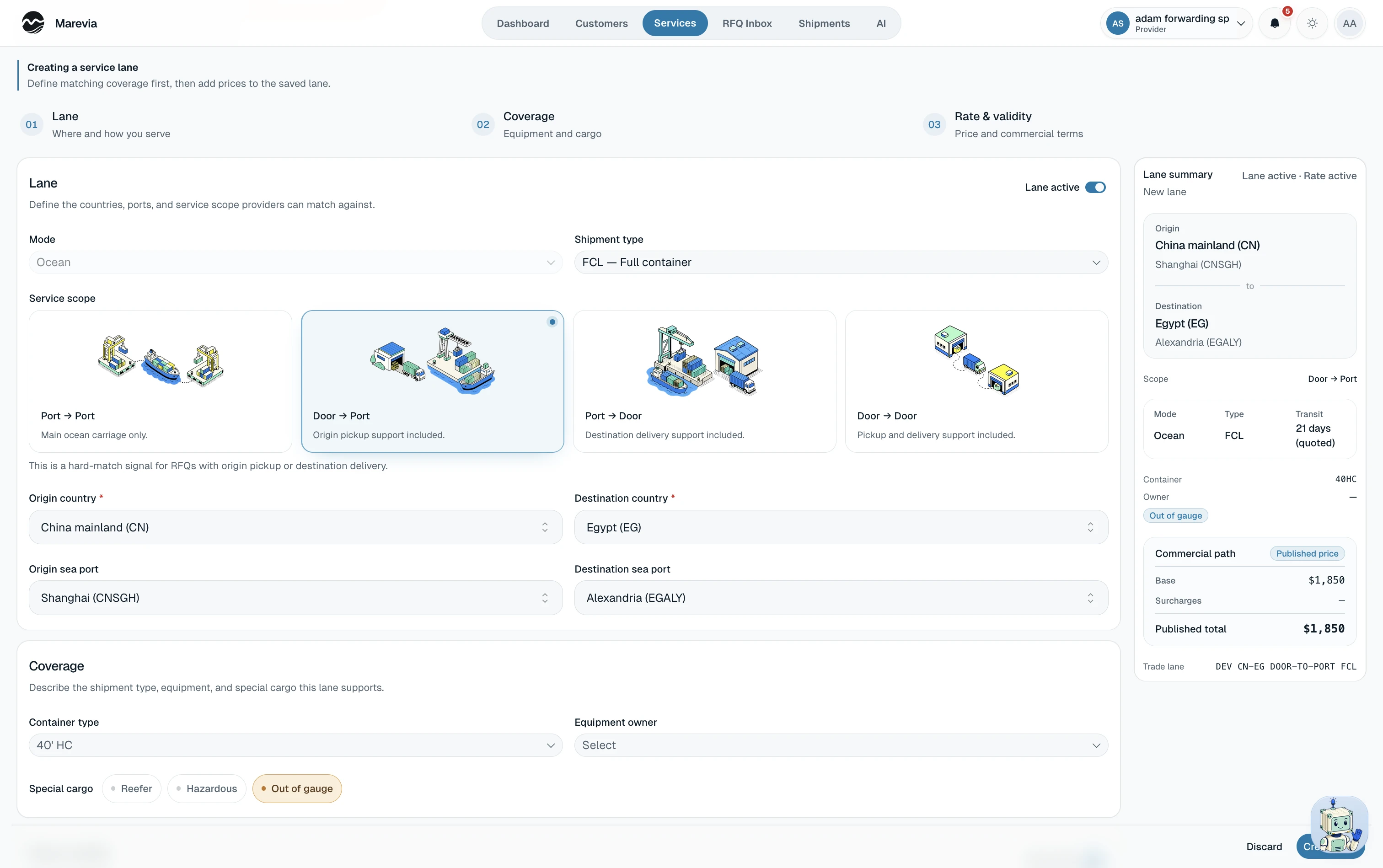Click step 01 Lane number badge
The height and width of the screenshot is (868, 1383).
point(32,124)
